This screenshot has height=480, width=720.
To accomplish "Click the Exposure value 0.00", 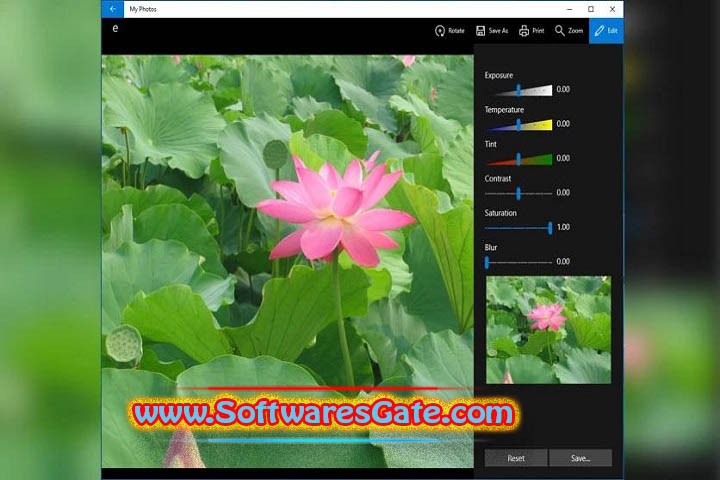I will [563, 89].
